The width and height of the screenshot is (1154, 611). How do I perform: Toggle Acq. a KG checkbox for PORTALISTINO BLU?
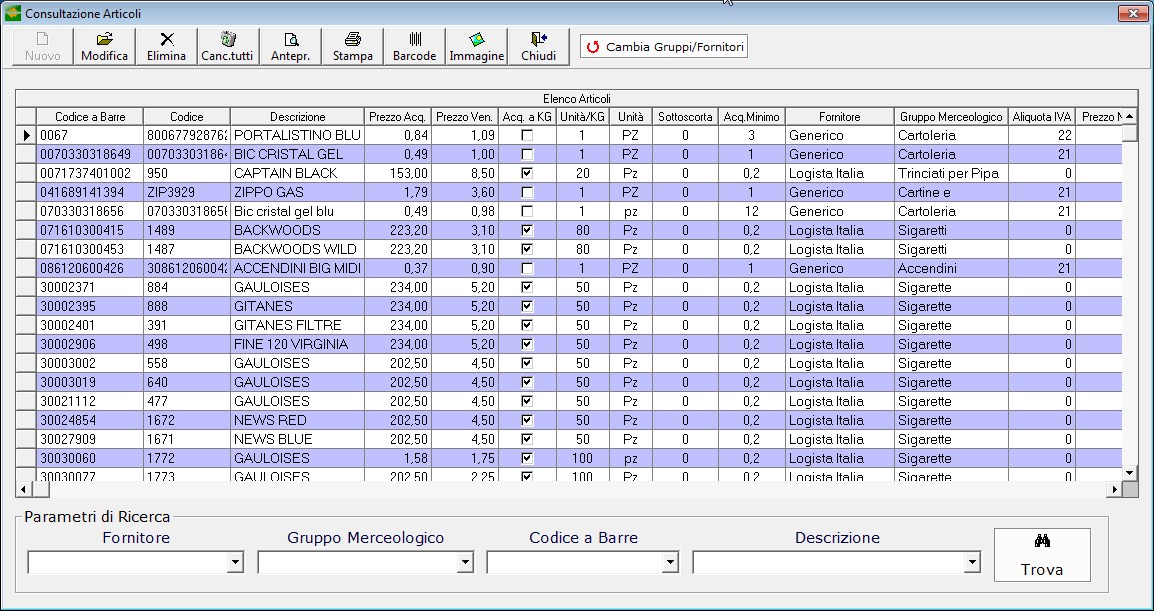[527, 135]
